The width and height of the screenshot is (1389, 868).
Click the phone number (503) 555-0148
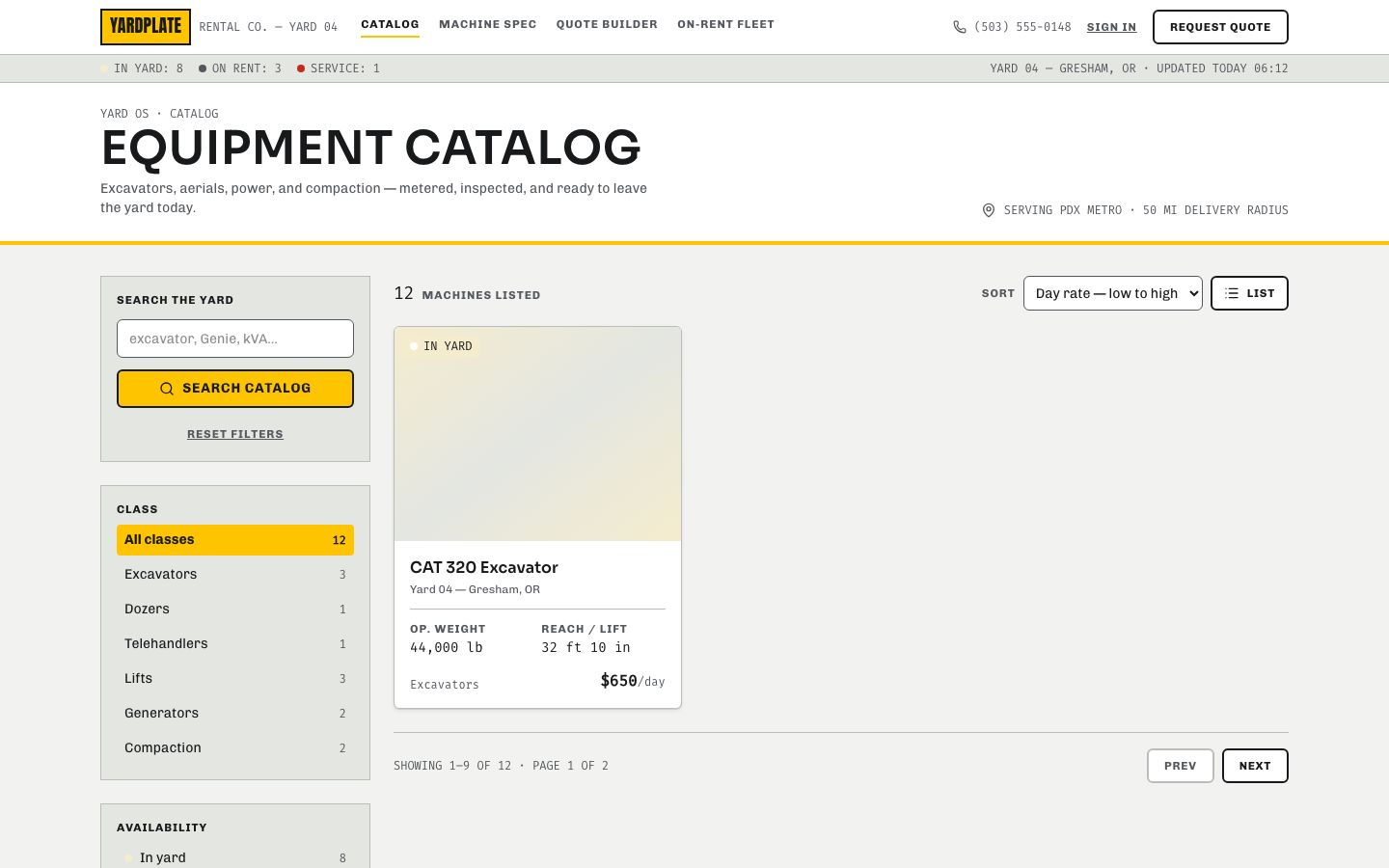(1022, 27)
